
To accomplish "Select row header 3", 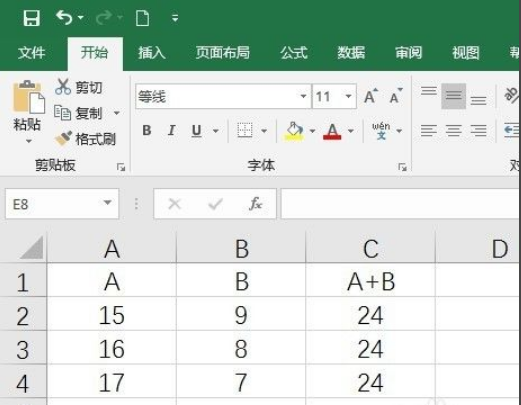I will point(23,349).
